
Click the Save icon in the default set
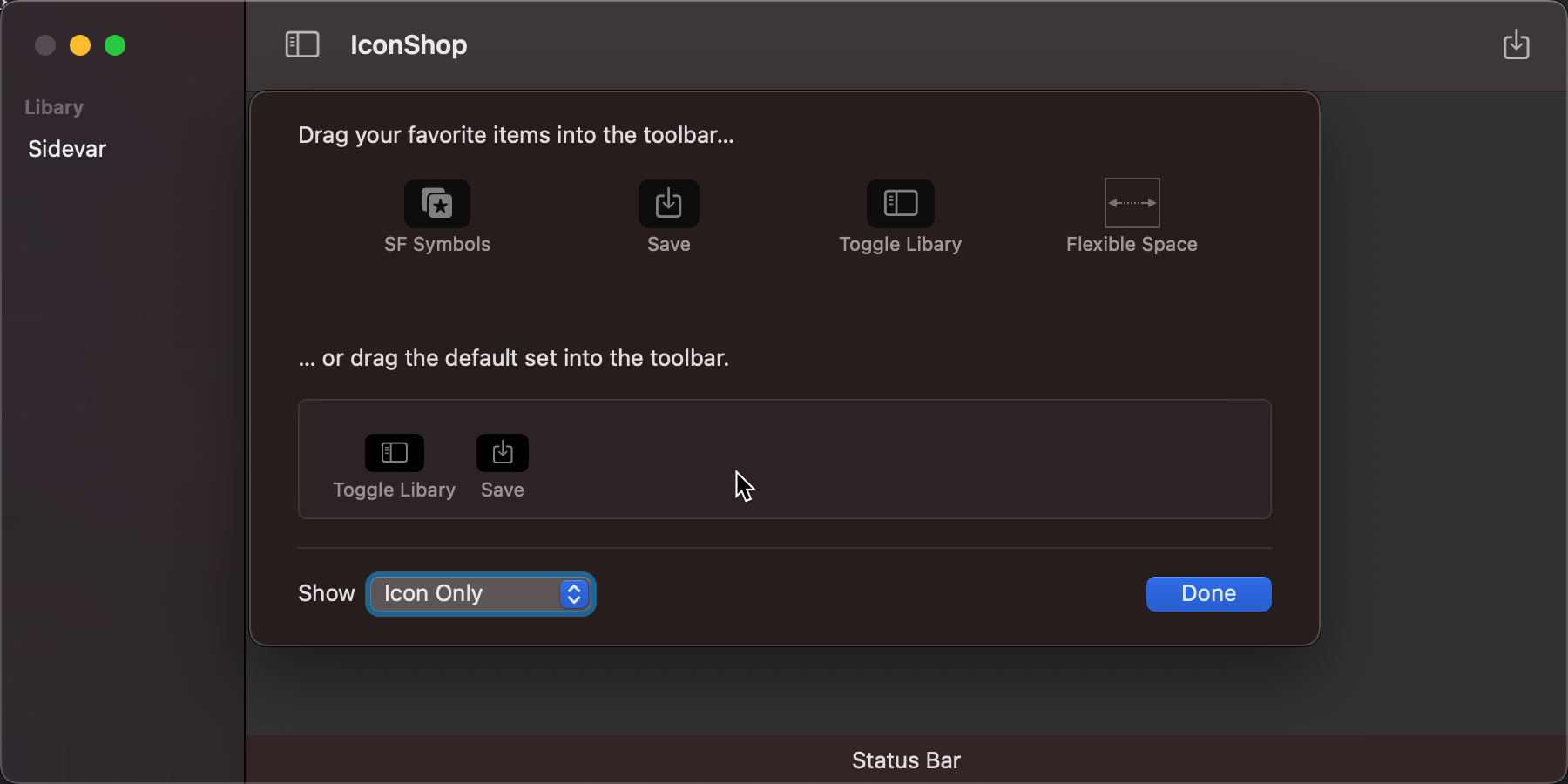coord(503,453)
